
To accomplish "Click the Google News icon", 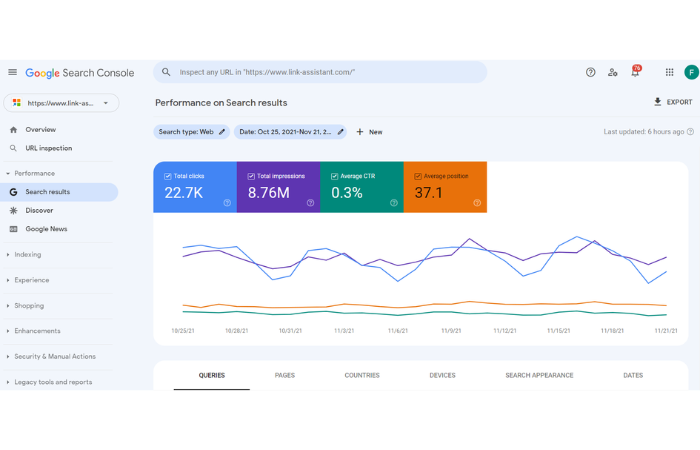I will [13, 229].
